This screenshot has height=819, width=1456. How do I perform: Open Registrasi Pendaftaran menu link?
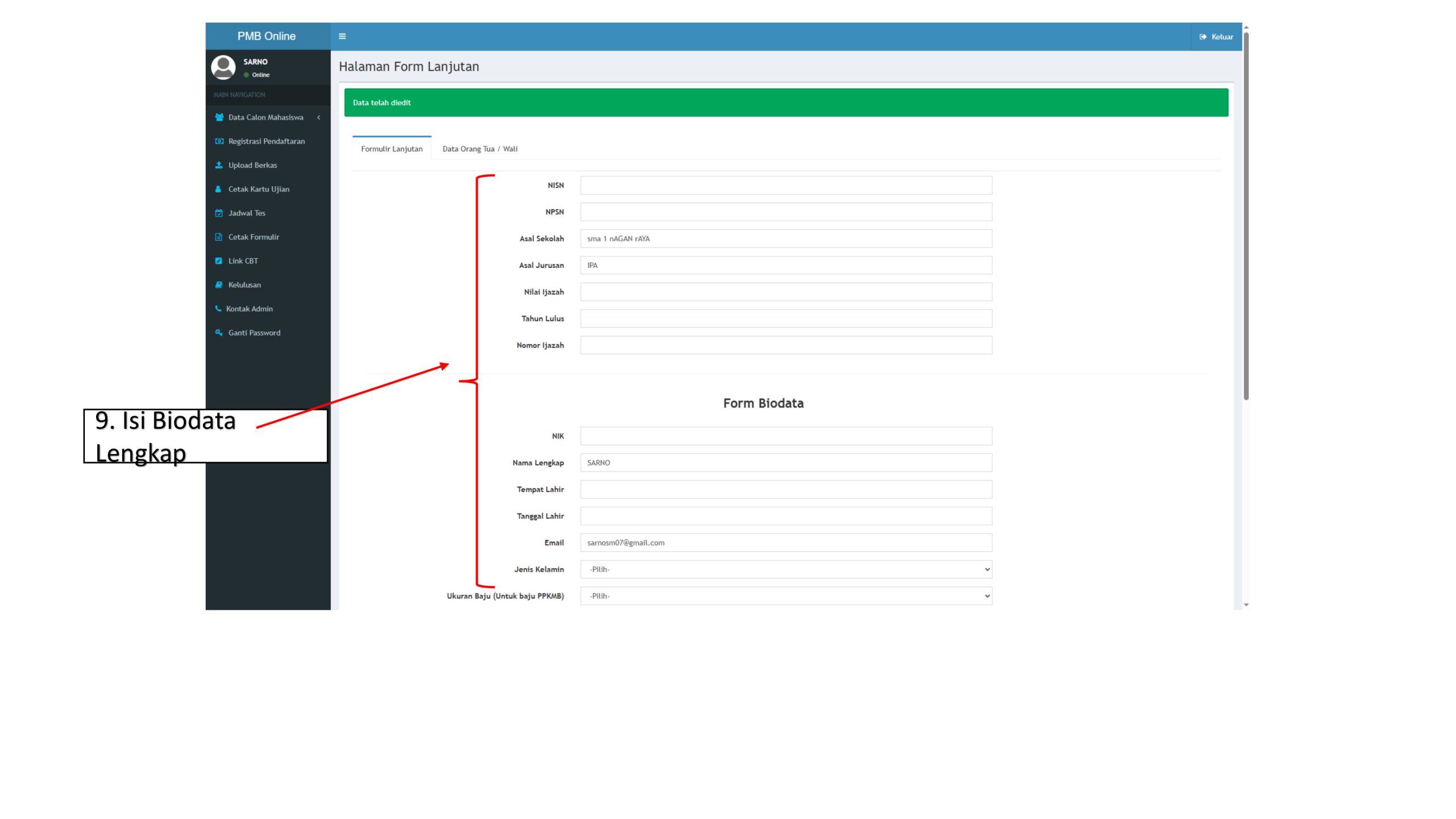coord(266,141)
